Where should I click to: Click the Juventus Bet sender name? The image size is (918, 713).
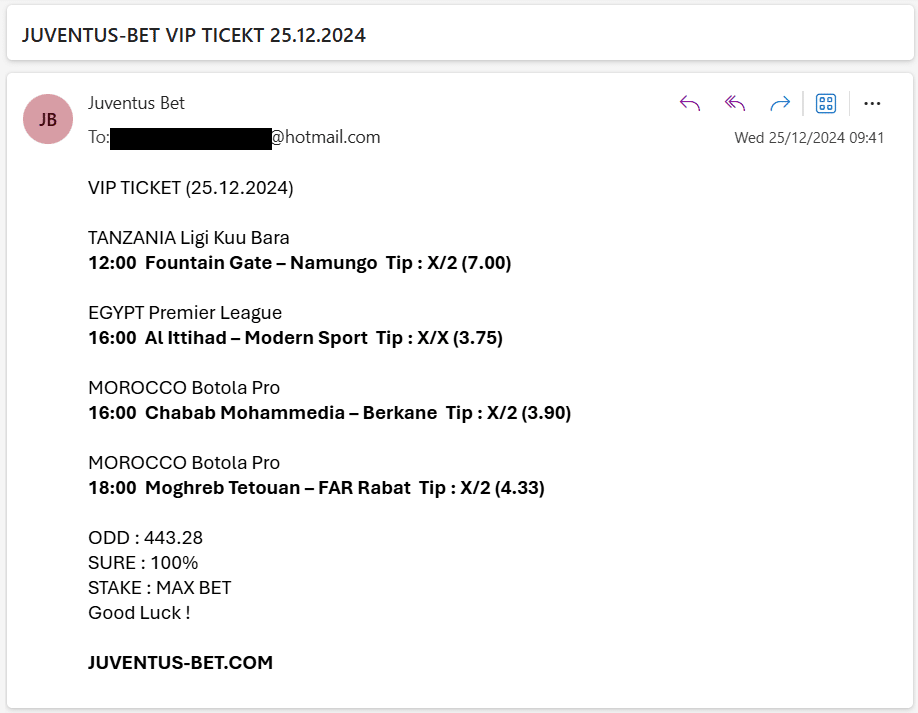(x=136, y=103)
